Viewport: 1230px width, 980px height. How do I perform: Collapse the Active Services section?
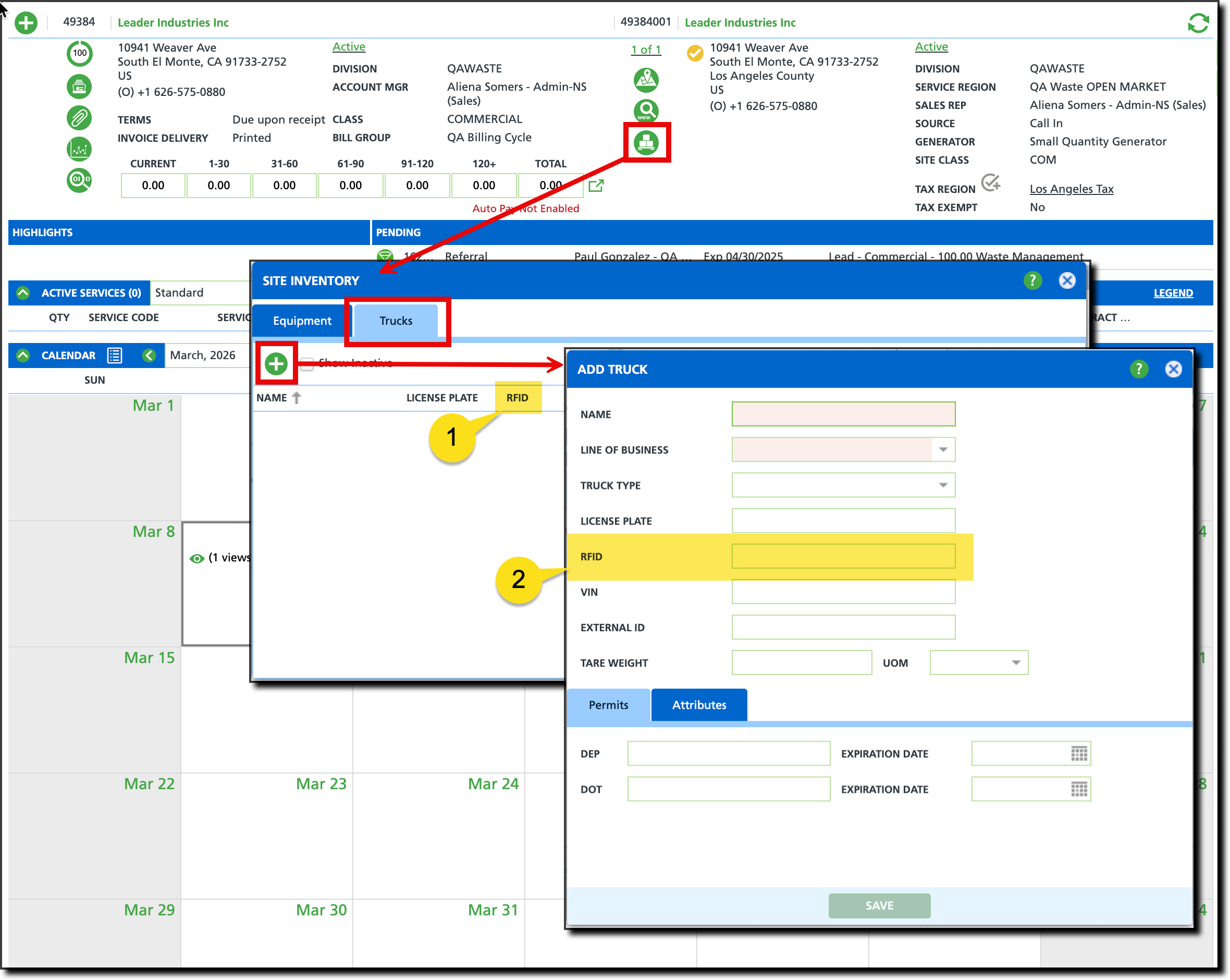[23, 293]
